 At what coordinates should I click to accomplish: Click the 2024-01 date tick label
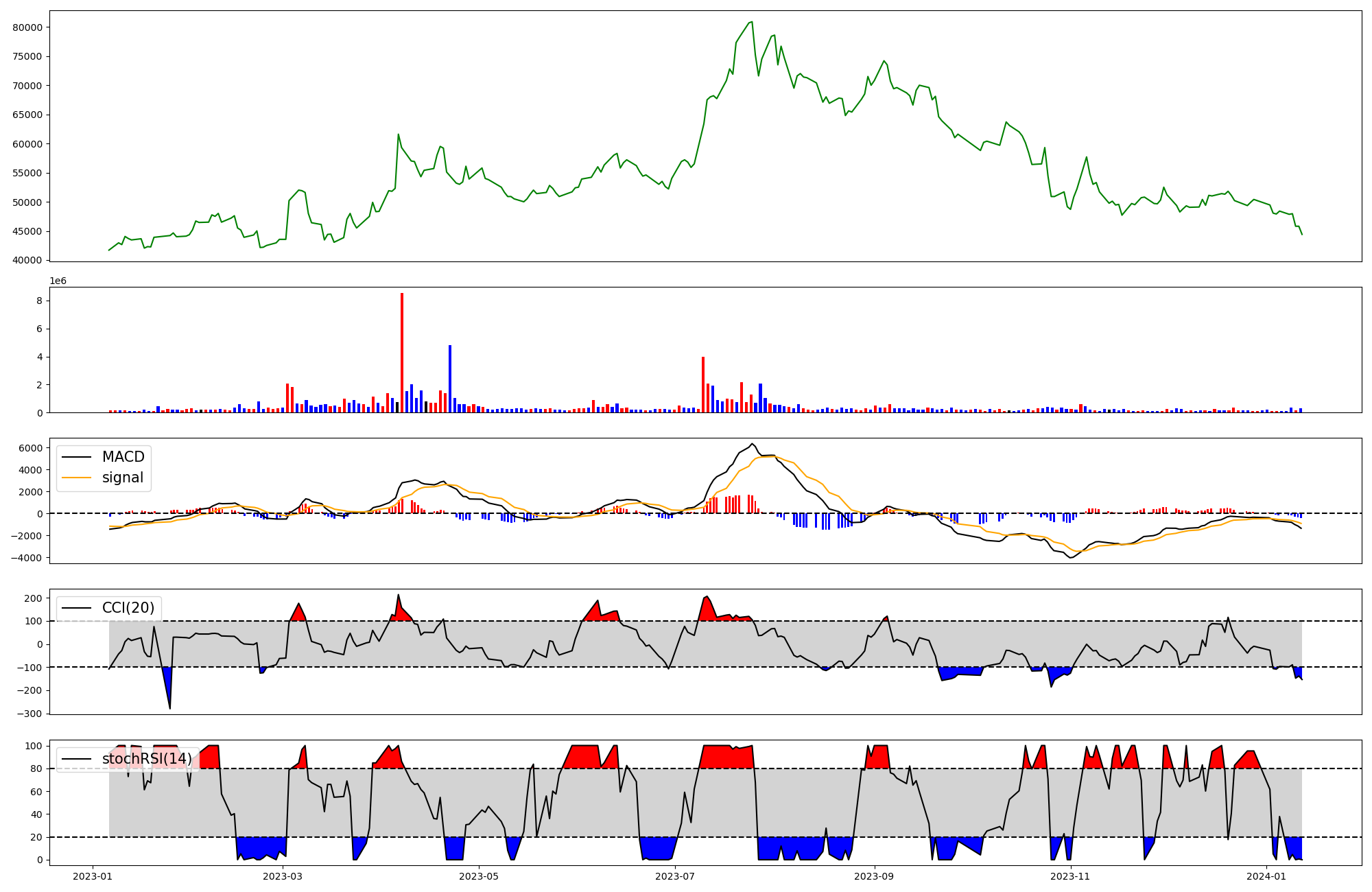click(x=1266, y=876)
